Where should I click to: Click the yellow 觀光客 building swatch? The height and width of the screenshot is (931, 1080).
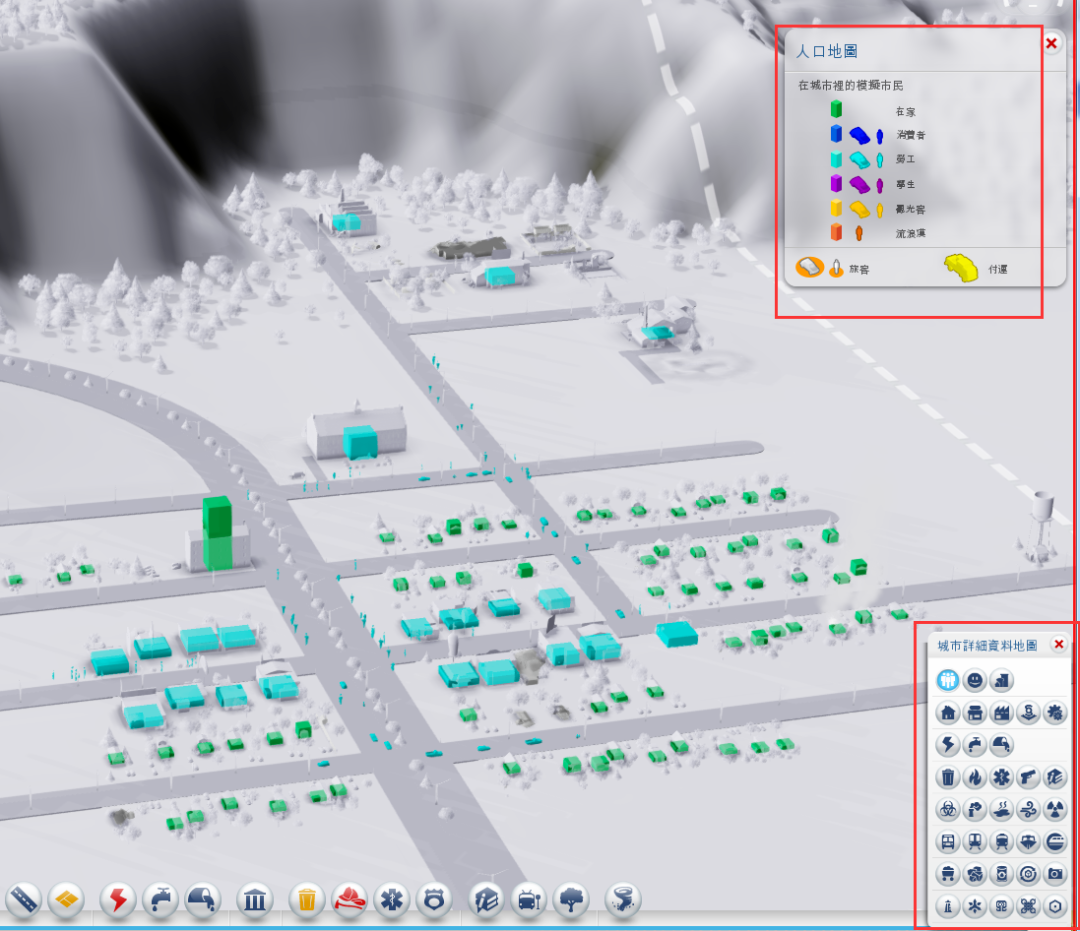[836, 207]
